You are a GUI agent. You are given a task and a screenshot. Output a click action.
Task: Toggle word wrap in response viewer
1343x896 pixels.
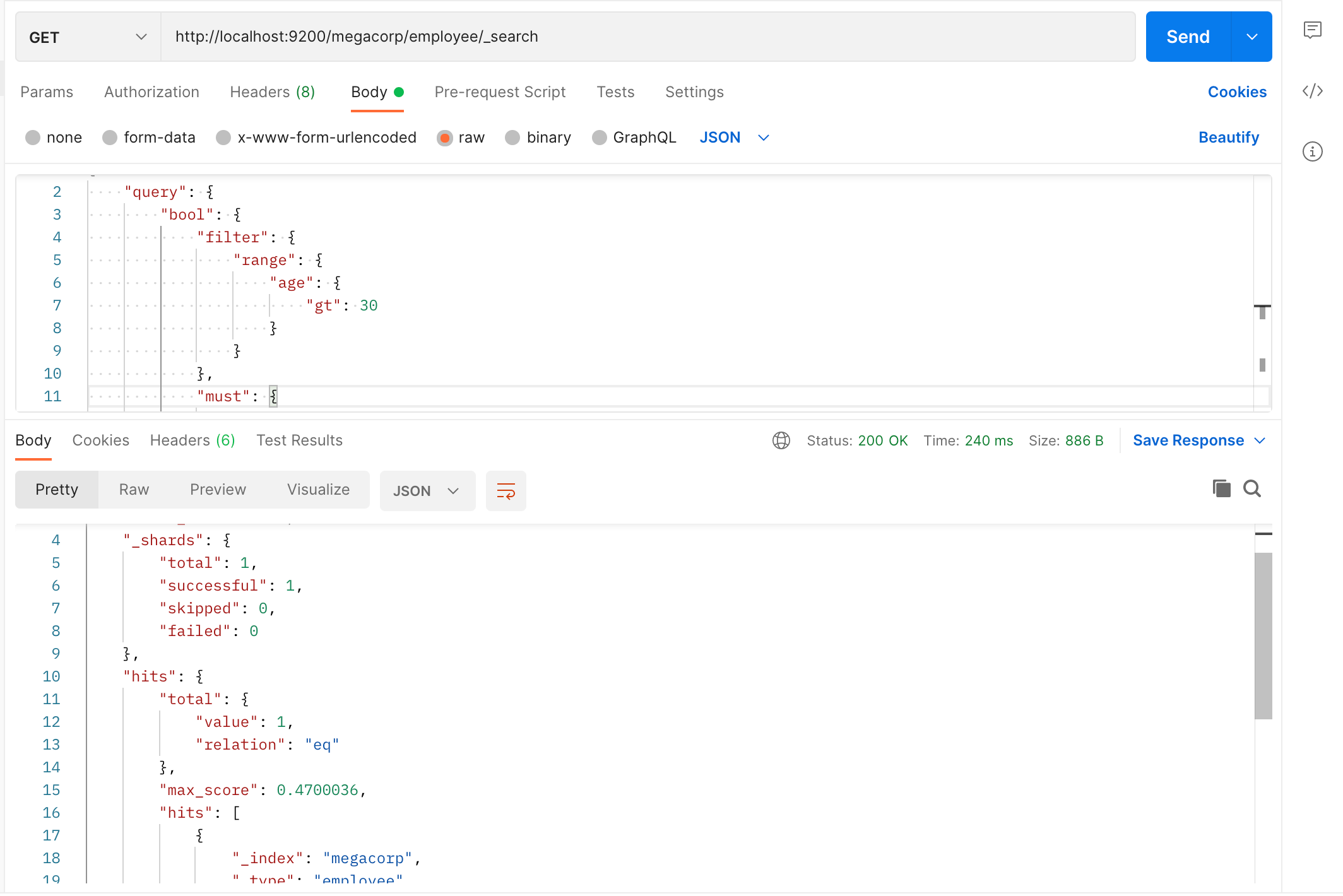(x=506, y=490)
